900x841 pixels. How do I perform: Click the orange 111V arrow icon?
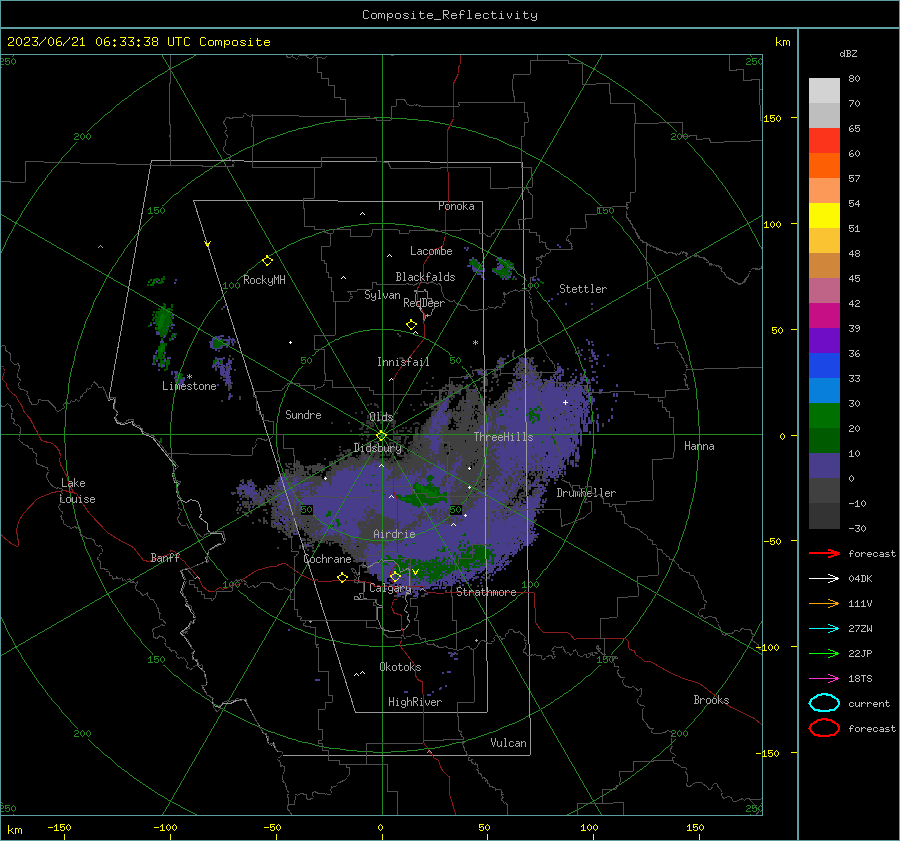pos(824,603)
